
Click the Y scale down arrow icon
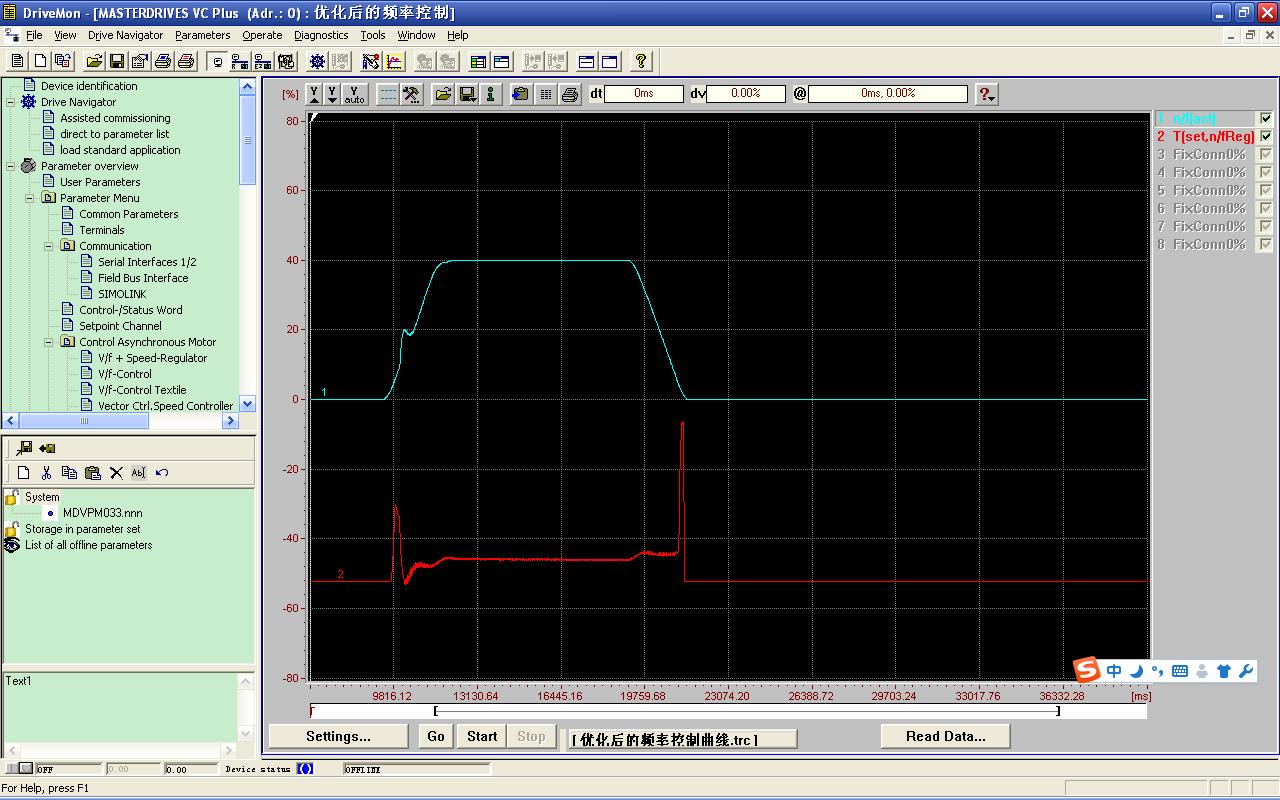[x=333, y=94]
